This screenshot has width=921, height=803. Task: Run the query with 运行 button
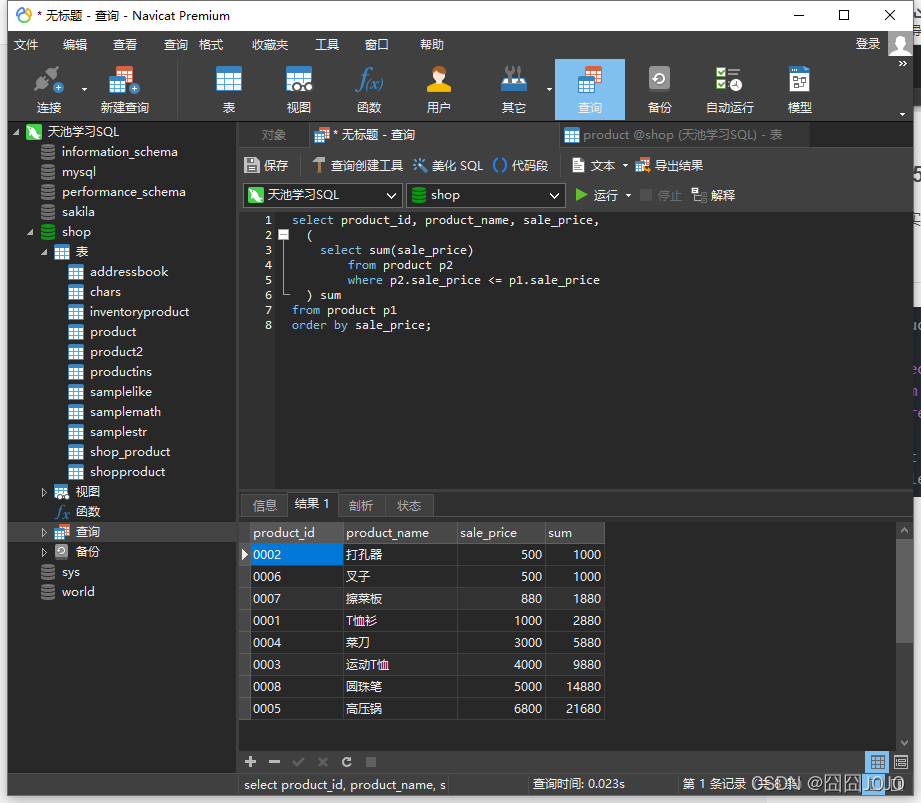click(596, 195)
